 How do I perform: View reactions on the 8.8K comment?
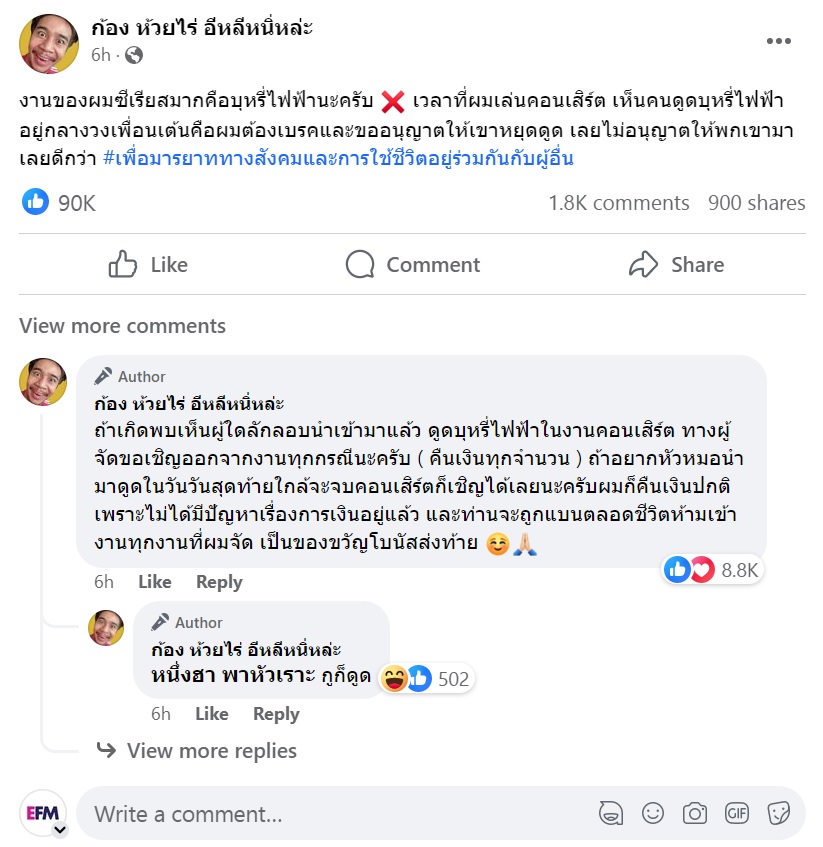click(712, 570)
